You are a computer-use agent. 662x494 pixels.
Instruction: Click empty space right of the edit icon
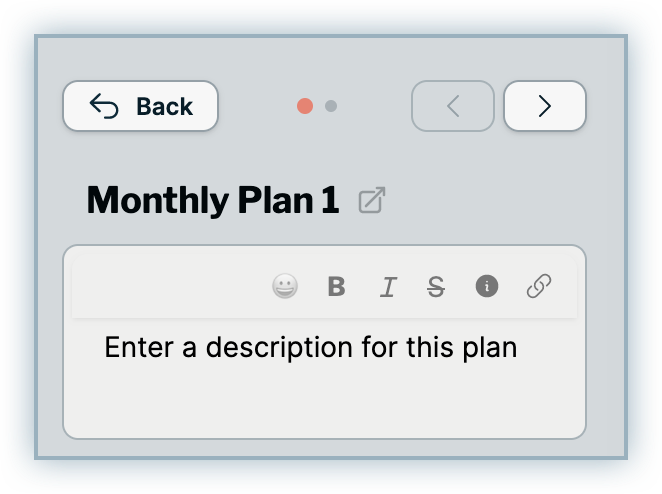pyautogui.click(x=480, y=201)
